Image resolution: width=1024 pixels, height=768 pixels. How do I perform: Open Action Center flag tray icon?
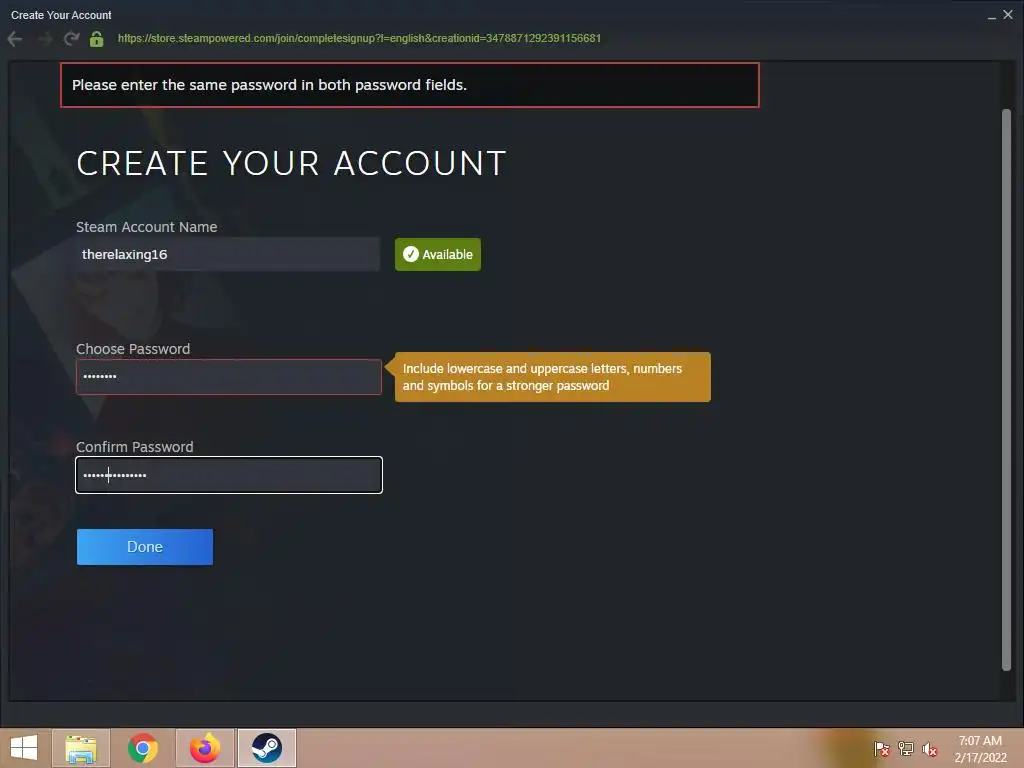coord(882,749)
